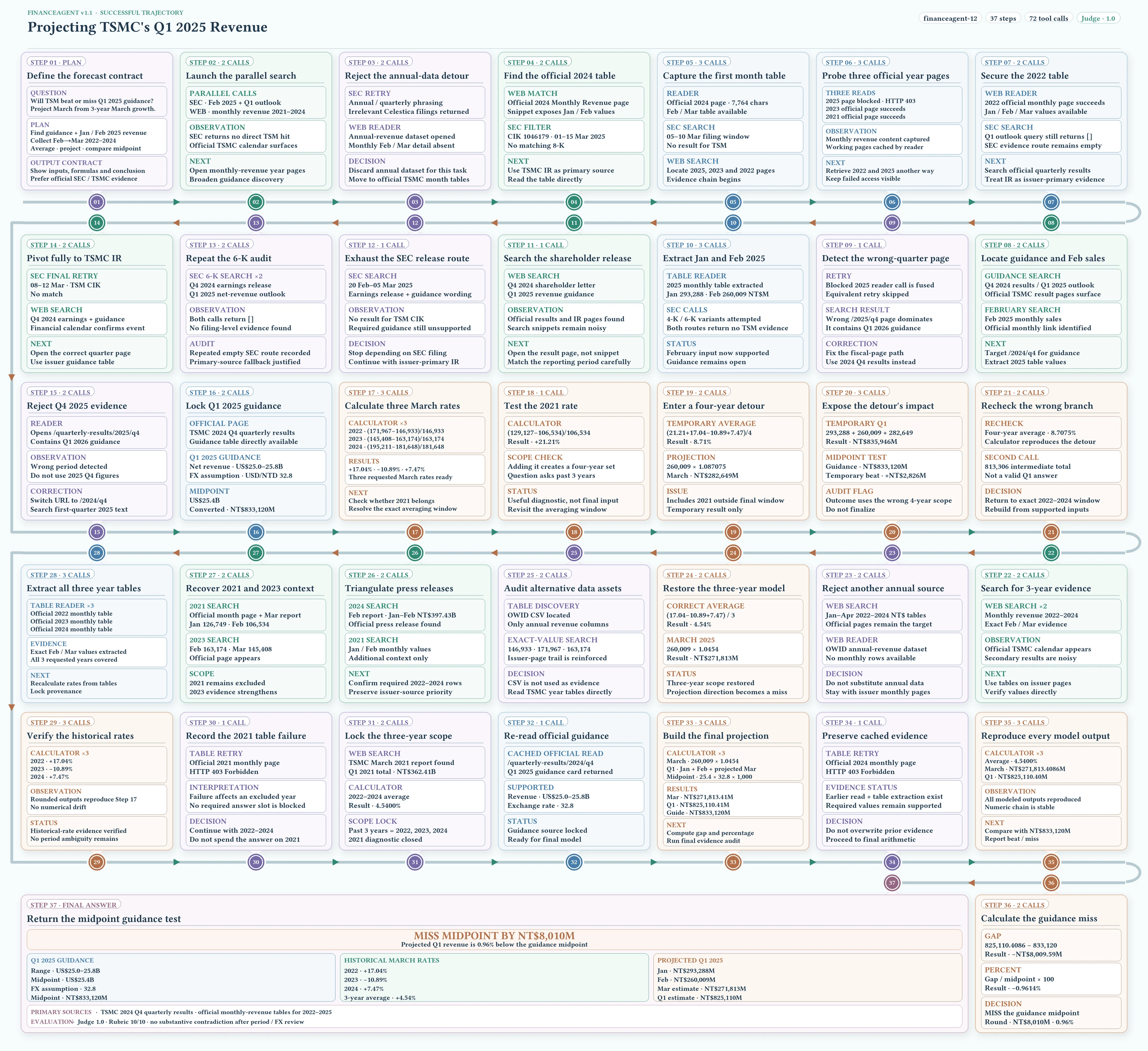This screenshot has width=1148, height=1051.
Task: Select the STEP 01 · PLAN badge
Action: (x=56, y=62)
